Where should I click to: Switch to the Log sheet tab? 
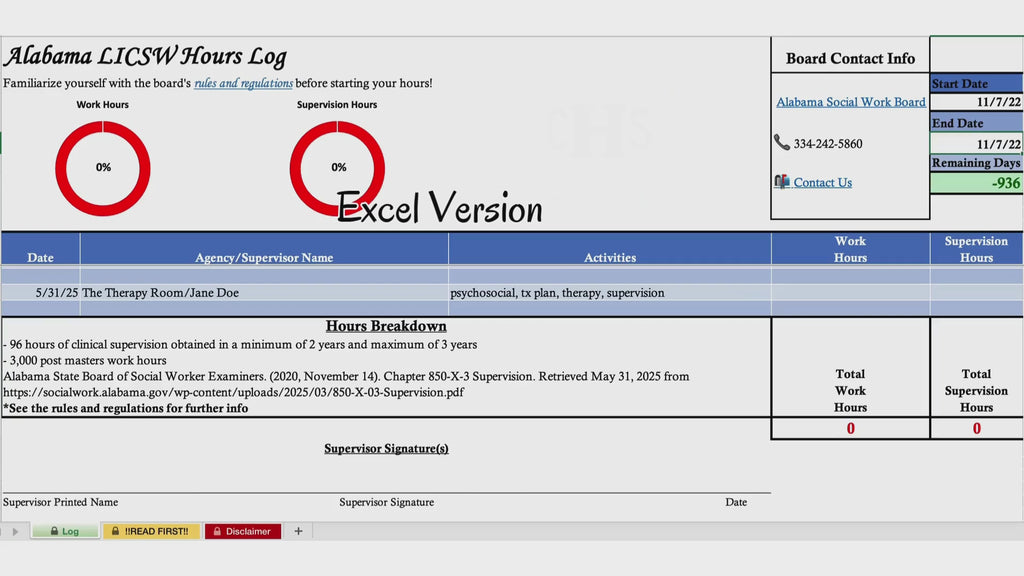click(x=65, y=531)
